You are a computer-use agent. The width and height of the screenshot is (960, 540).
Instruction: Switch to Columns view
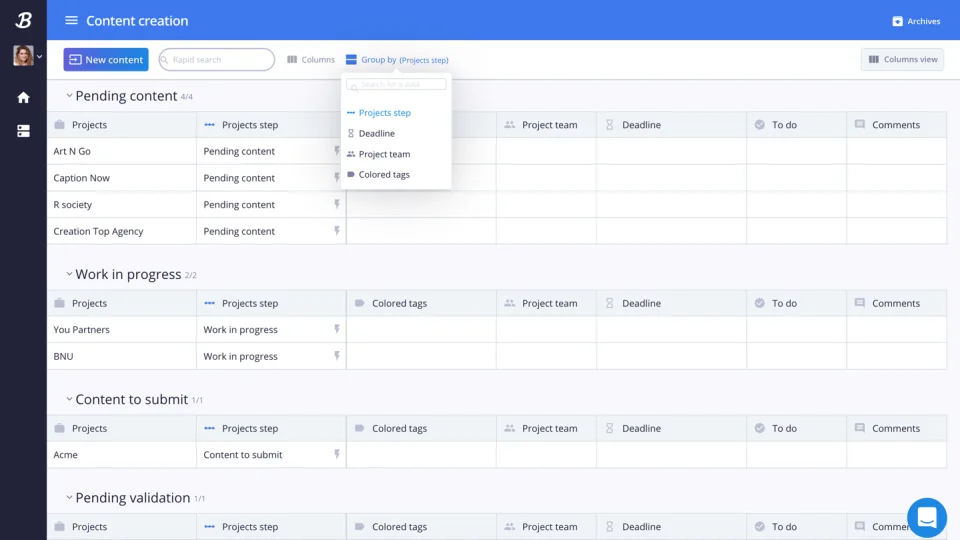click(902, 59)
